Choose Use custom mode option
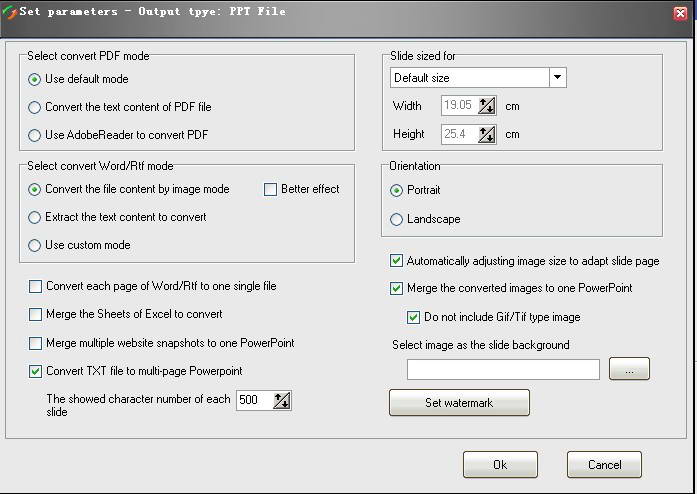697x494 pixels. click(35, 245)
